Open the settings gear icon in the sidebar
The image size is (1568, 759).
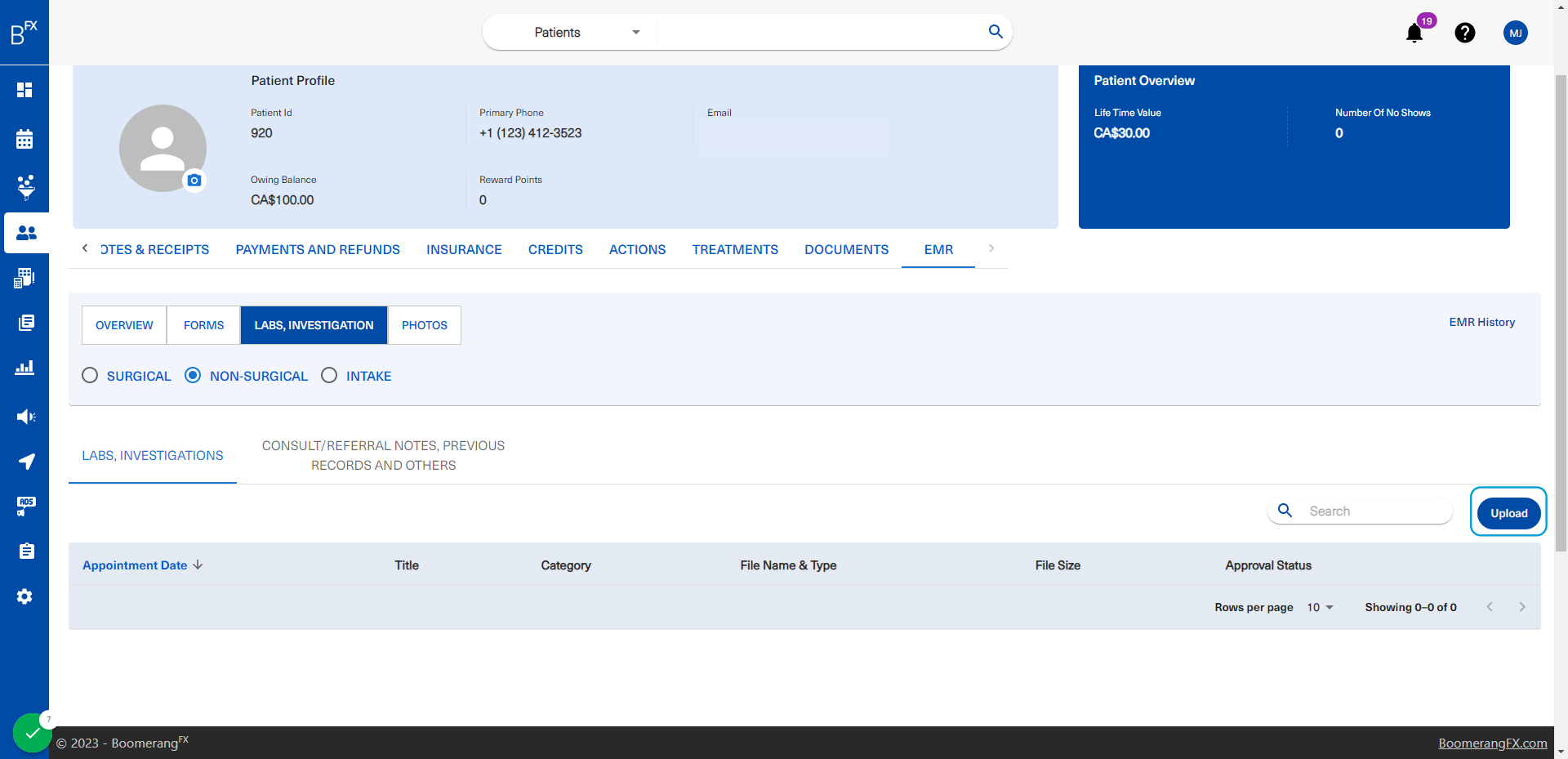pyautogui.click(x=24, y=596)
